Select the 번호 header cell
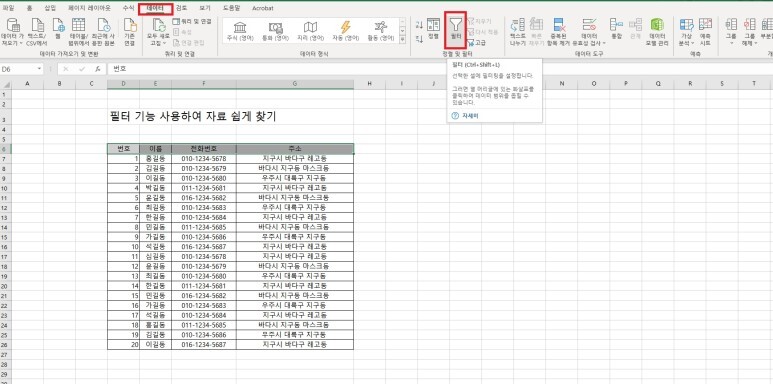Image resolution: width=773 pixels, height=384 pixels. [x=123, y=148]
